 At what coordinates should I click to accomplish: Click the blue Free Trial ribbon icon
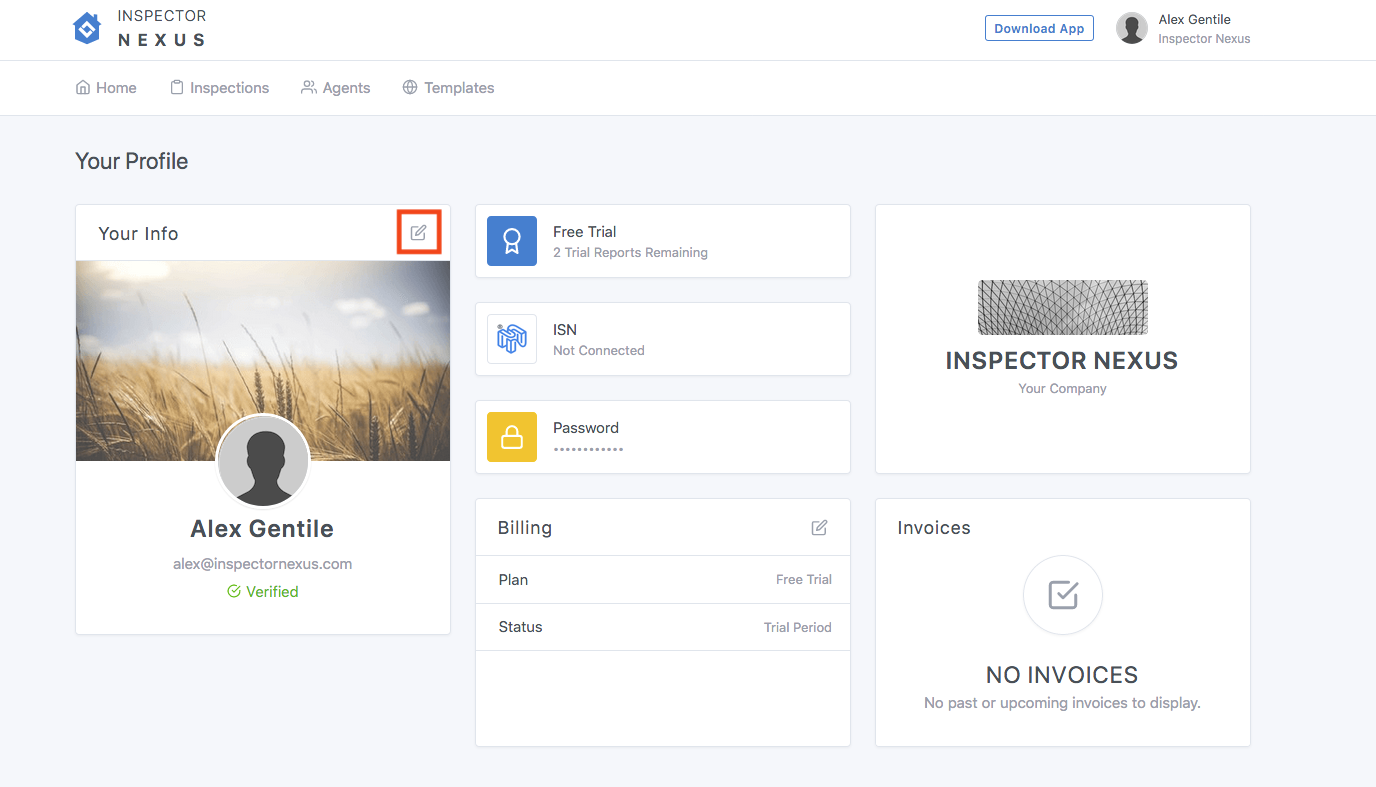pyautogui.click(x=512, y=241)
